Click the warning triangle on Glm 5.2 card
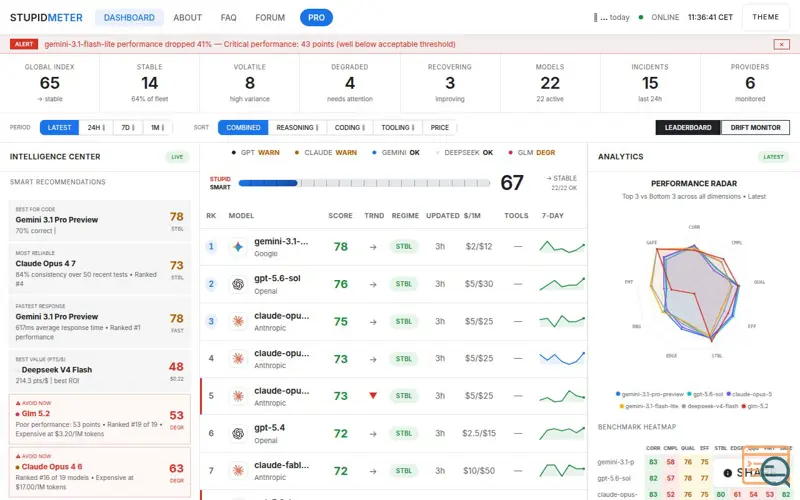Viewport: 800px width, 500px height. click(18, 403)
